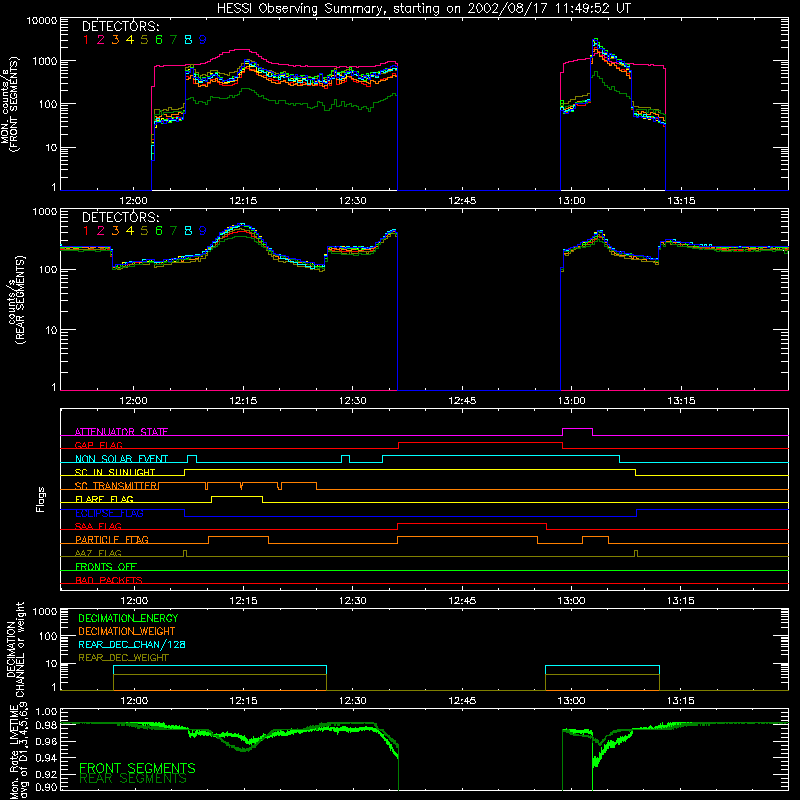Click 'DETECTORS:' label in front segments plot

click(121, 27)
